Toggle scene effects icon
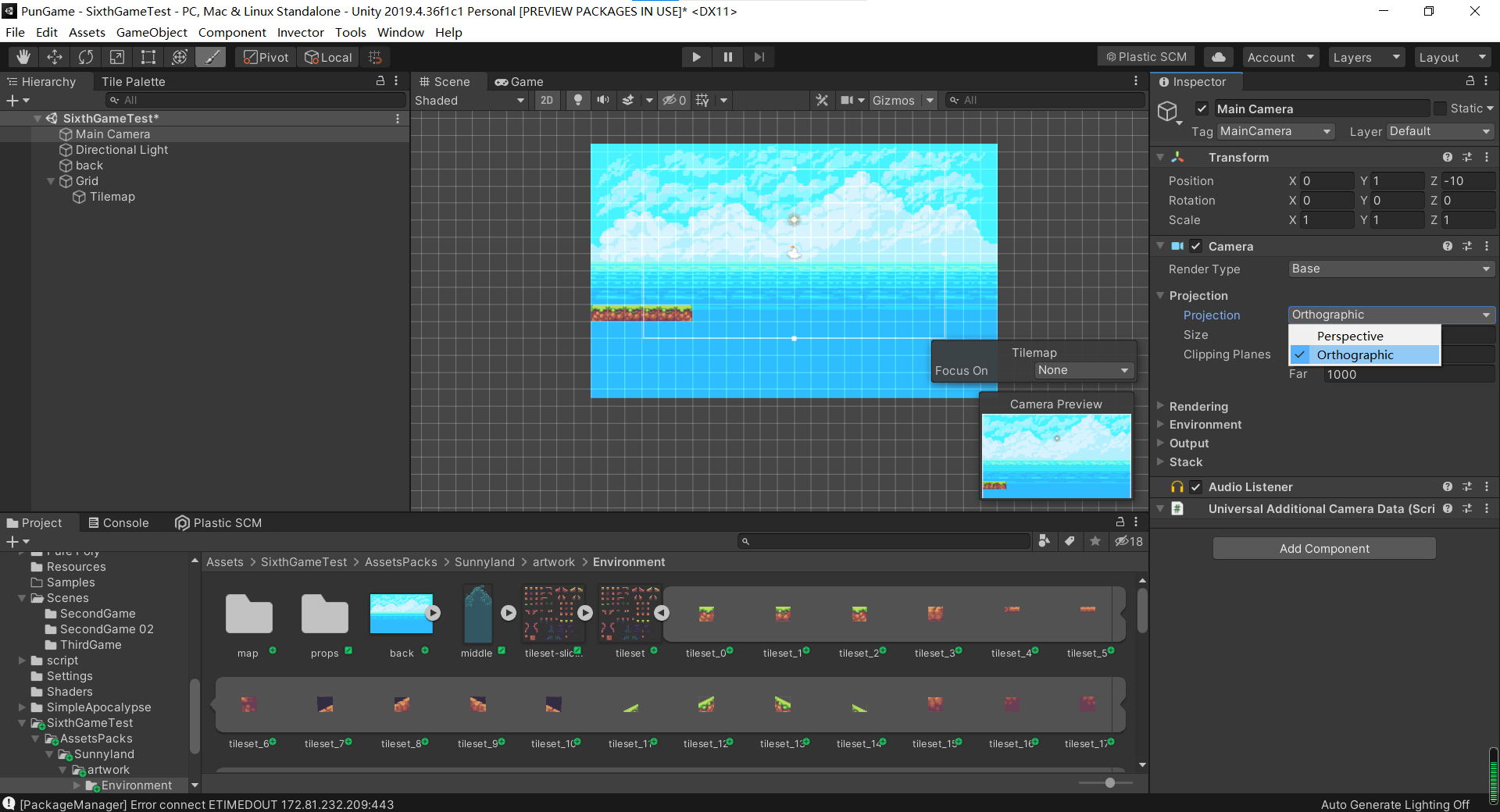This screenshot has height=812, width=1500. (x=628, y=100)
